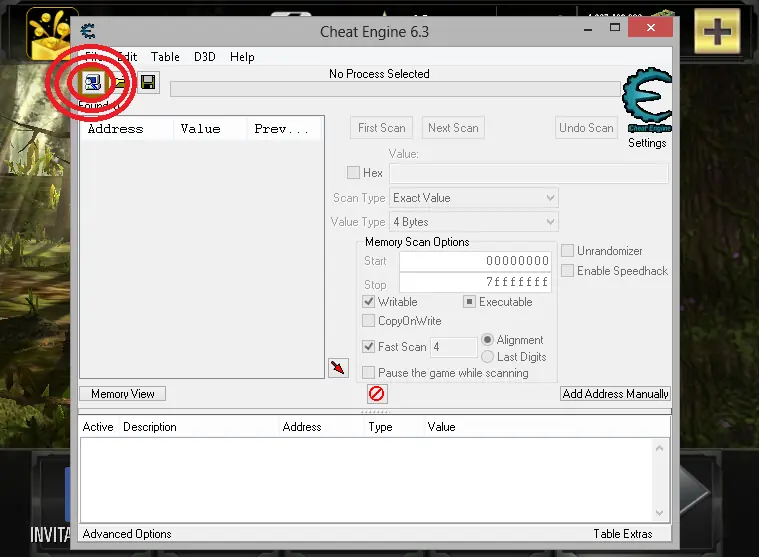The width and height of the screenshot is (759, 557).
Task: Click the Next Scan button
Action: 453,128
